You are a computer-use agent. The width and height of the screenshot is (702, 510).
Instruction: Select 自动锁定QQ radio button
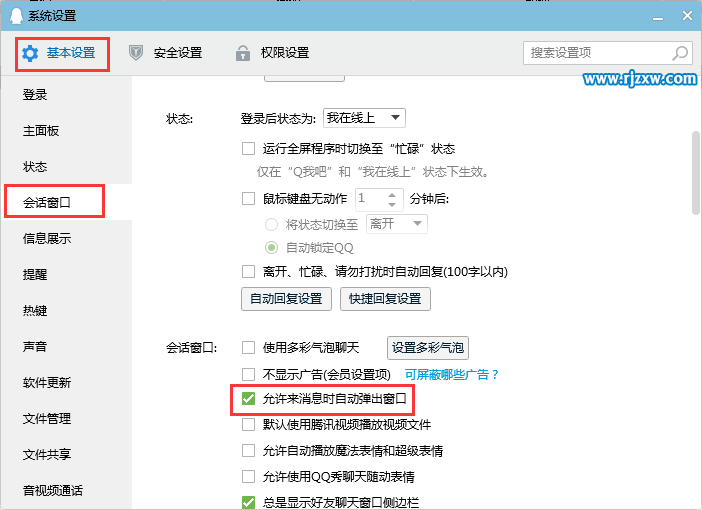click(271, 248)
